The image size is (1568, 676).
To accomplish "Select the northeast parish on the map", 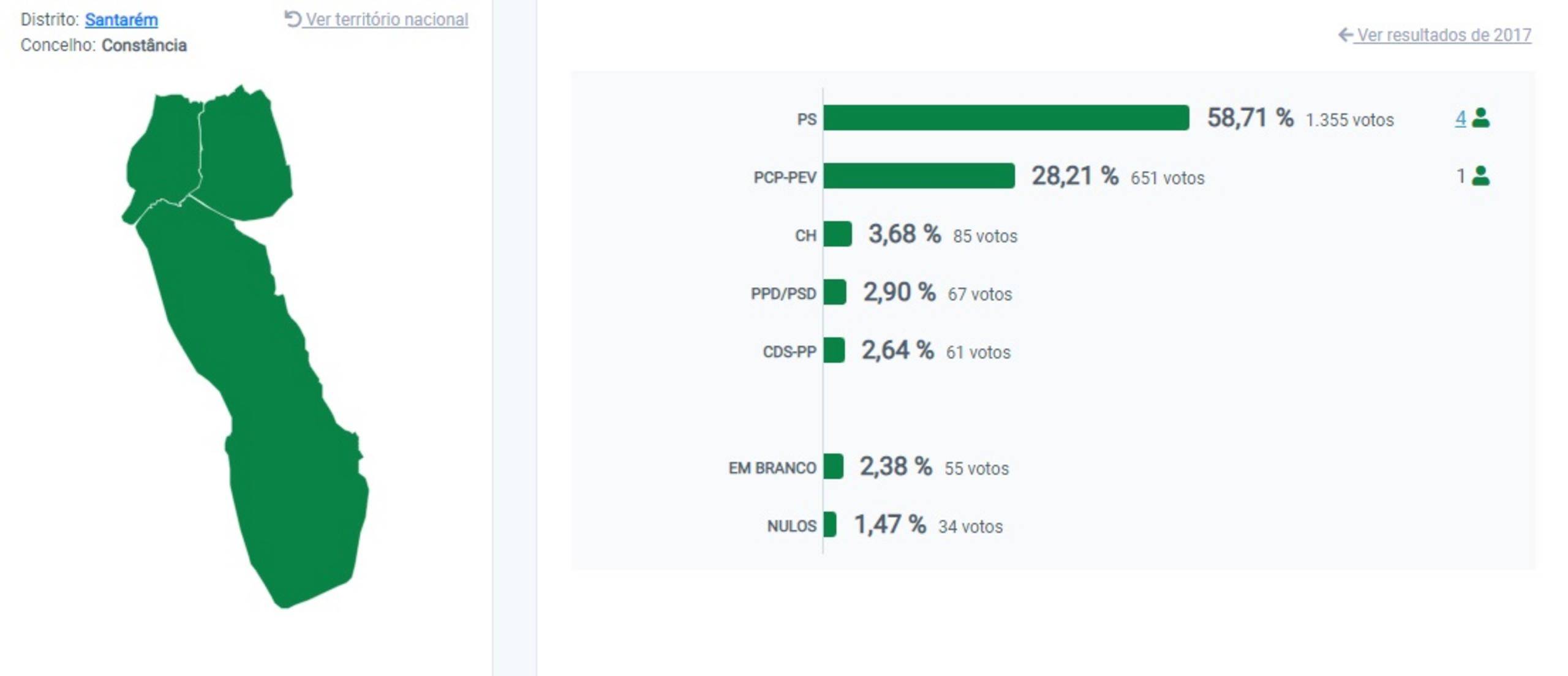I will point(245,153).
